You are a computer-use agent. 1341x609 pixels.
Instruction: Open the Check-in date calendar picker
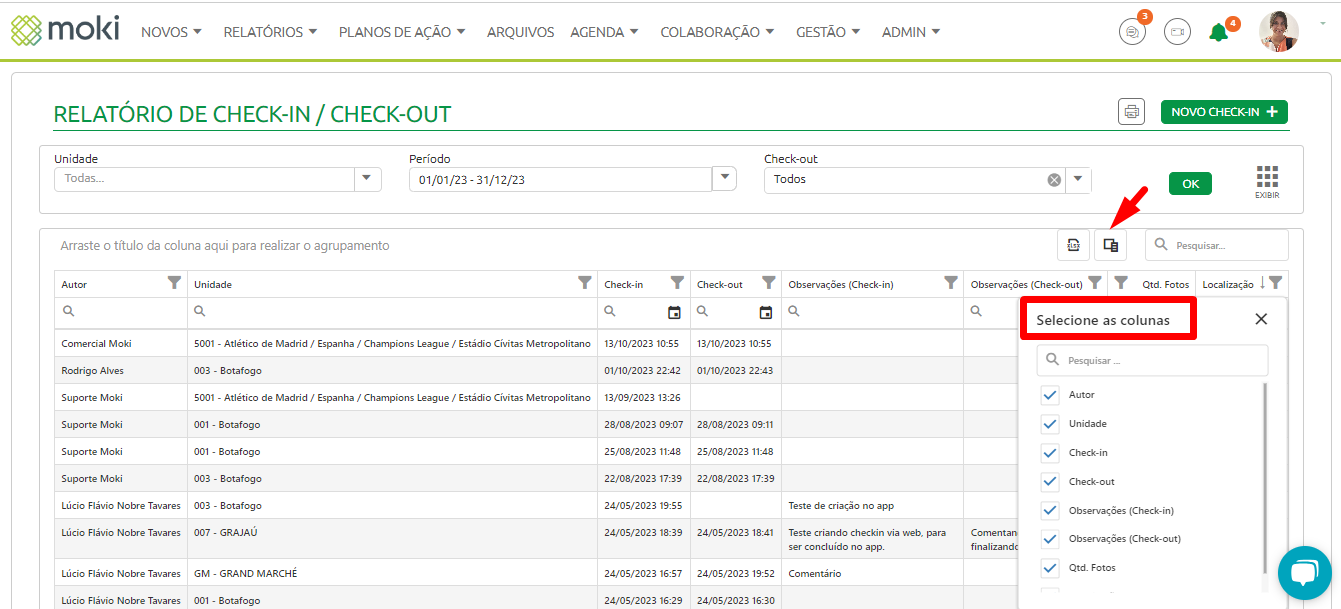(x=674, y=312)
